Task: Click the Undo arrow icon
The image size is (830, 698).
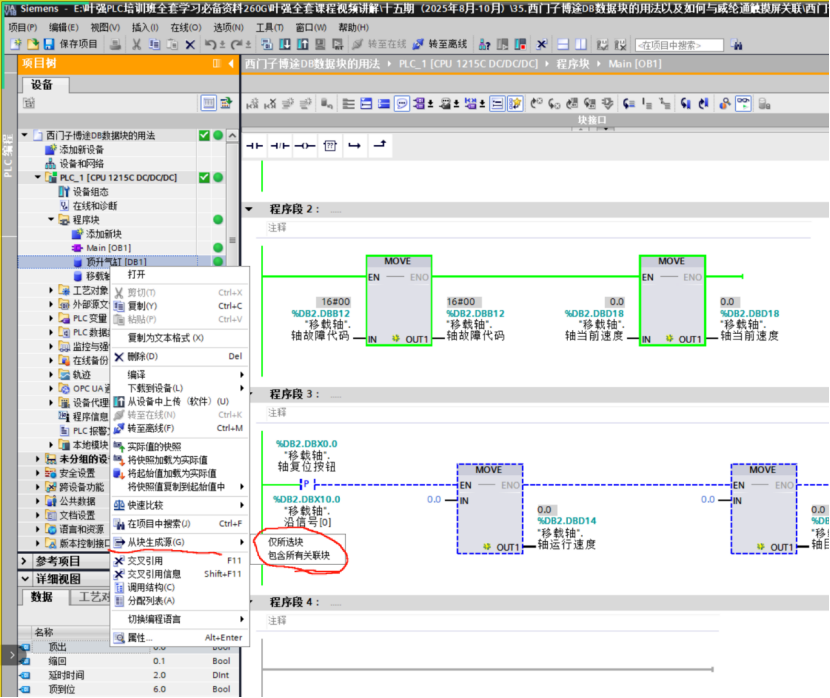Action: click(210, 44)
